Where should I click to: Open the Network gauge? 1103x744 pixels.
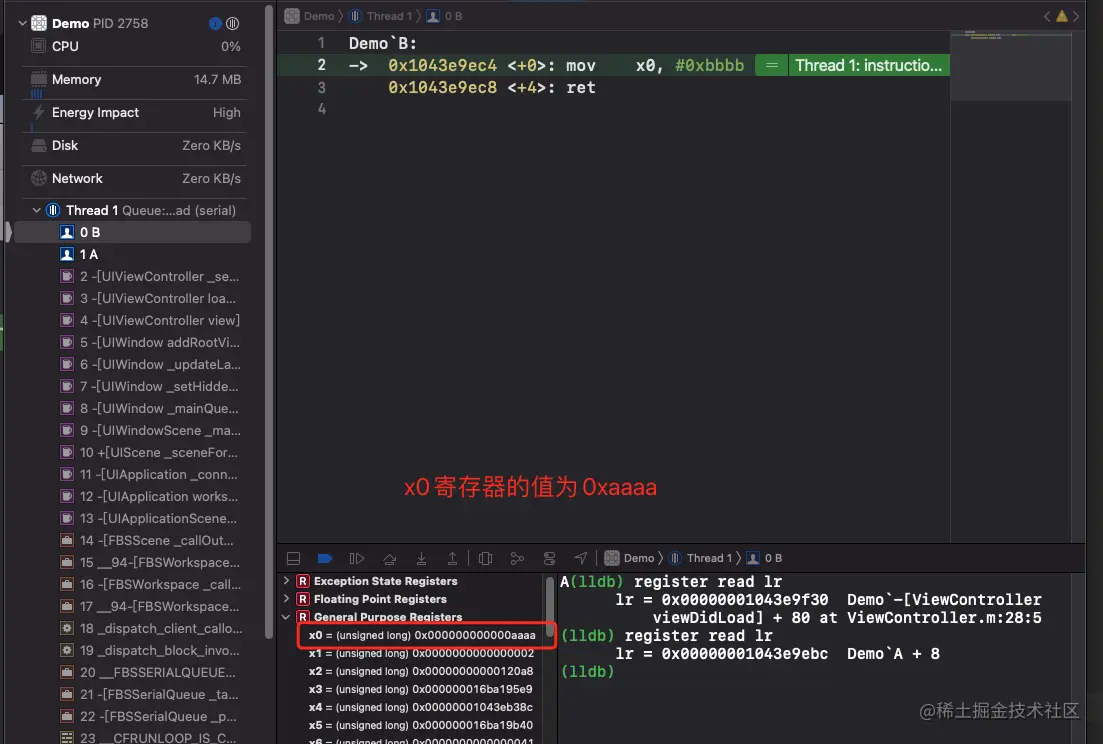[135, 179]
